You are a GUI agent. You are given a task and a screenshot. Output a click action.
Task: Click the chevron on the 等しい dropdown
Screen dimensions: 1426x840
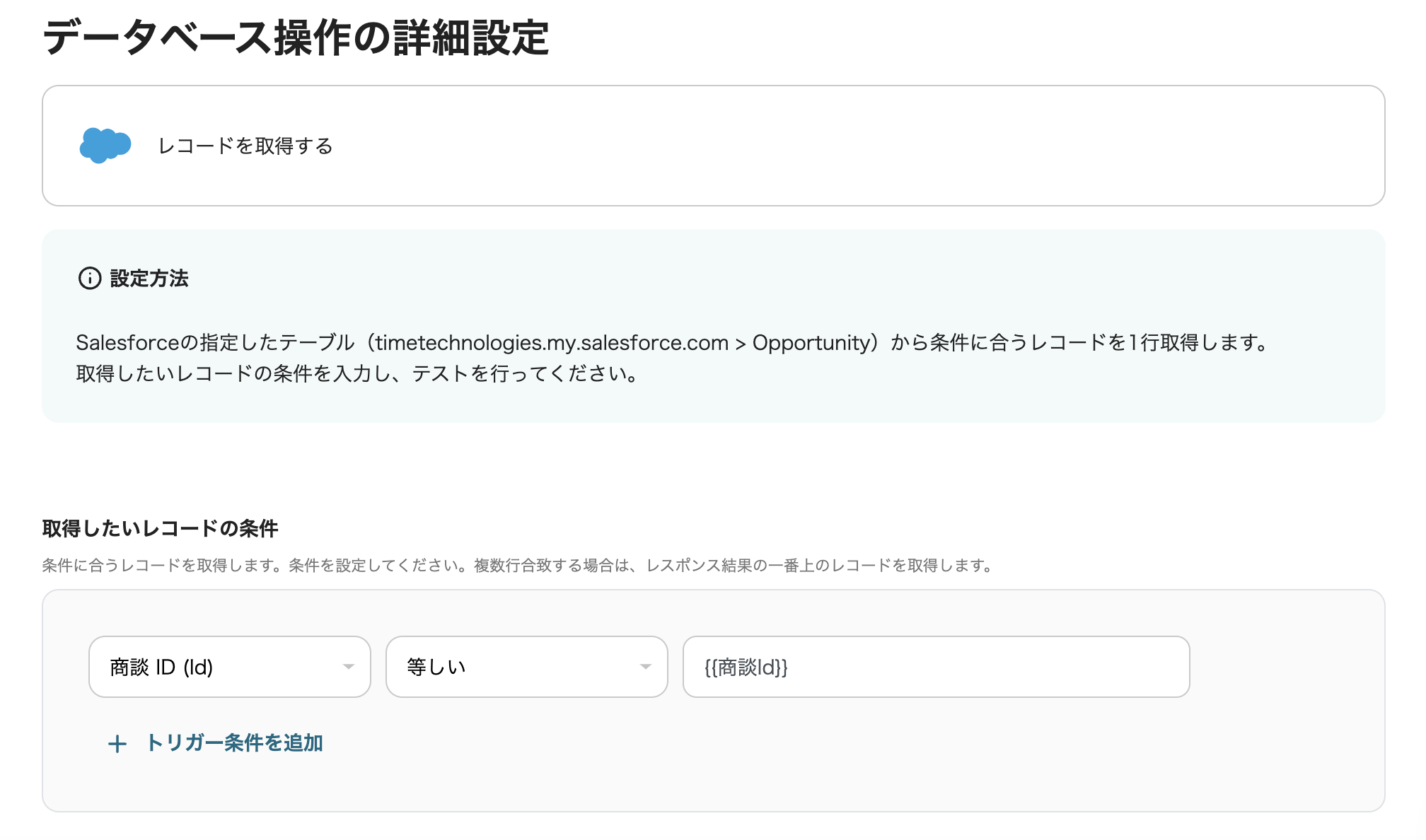[x=645, y=666]
